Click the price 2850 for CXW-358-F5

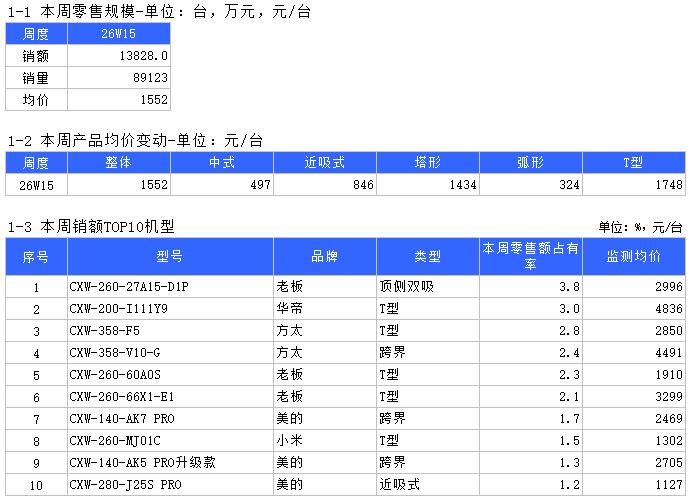(669, 331)
